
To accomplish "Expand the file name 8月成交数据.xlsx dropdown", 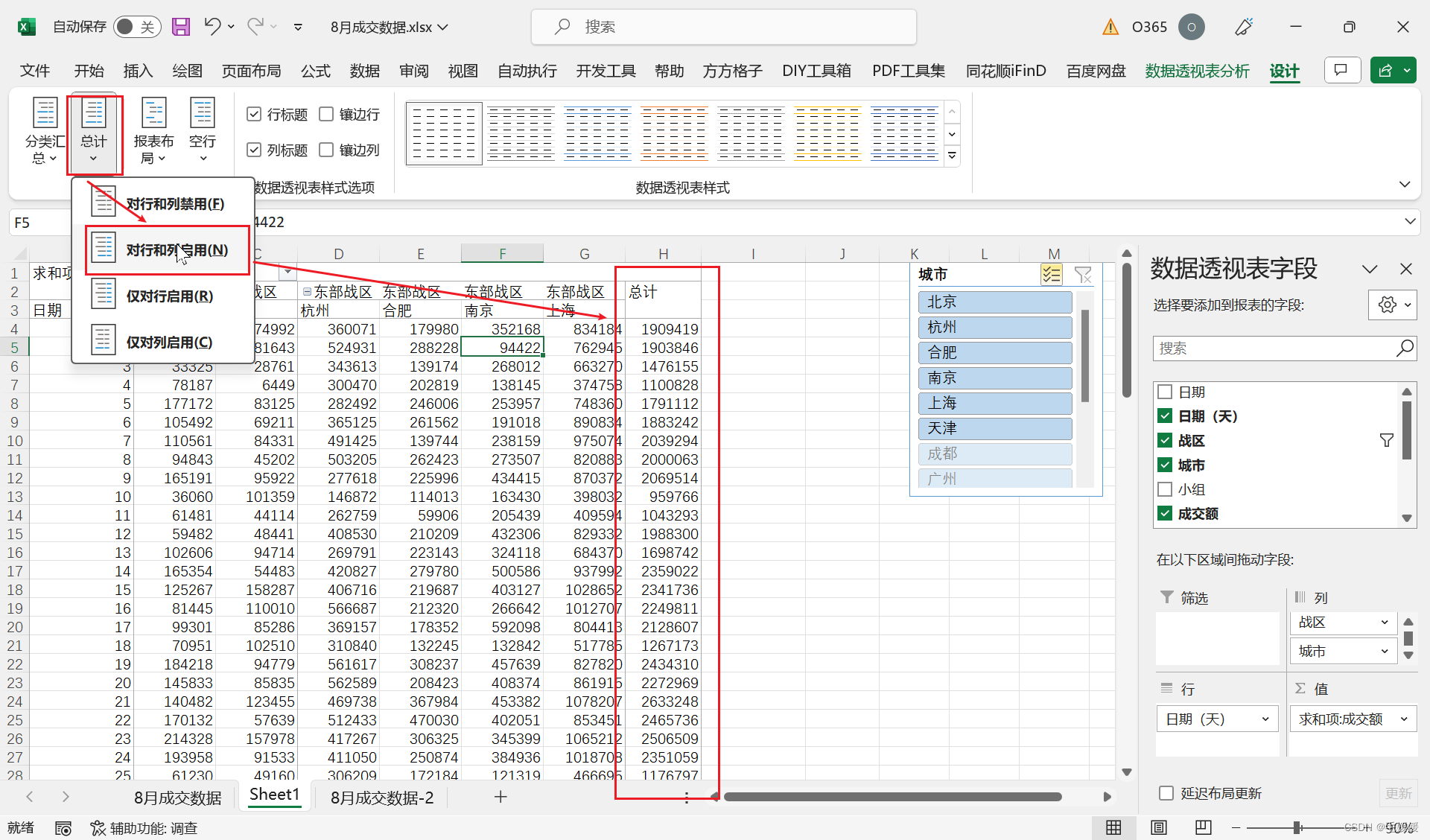I will click(x=443, y=27).
